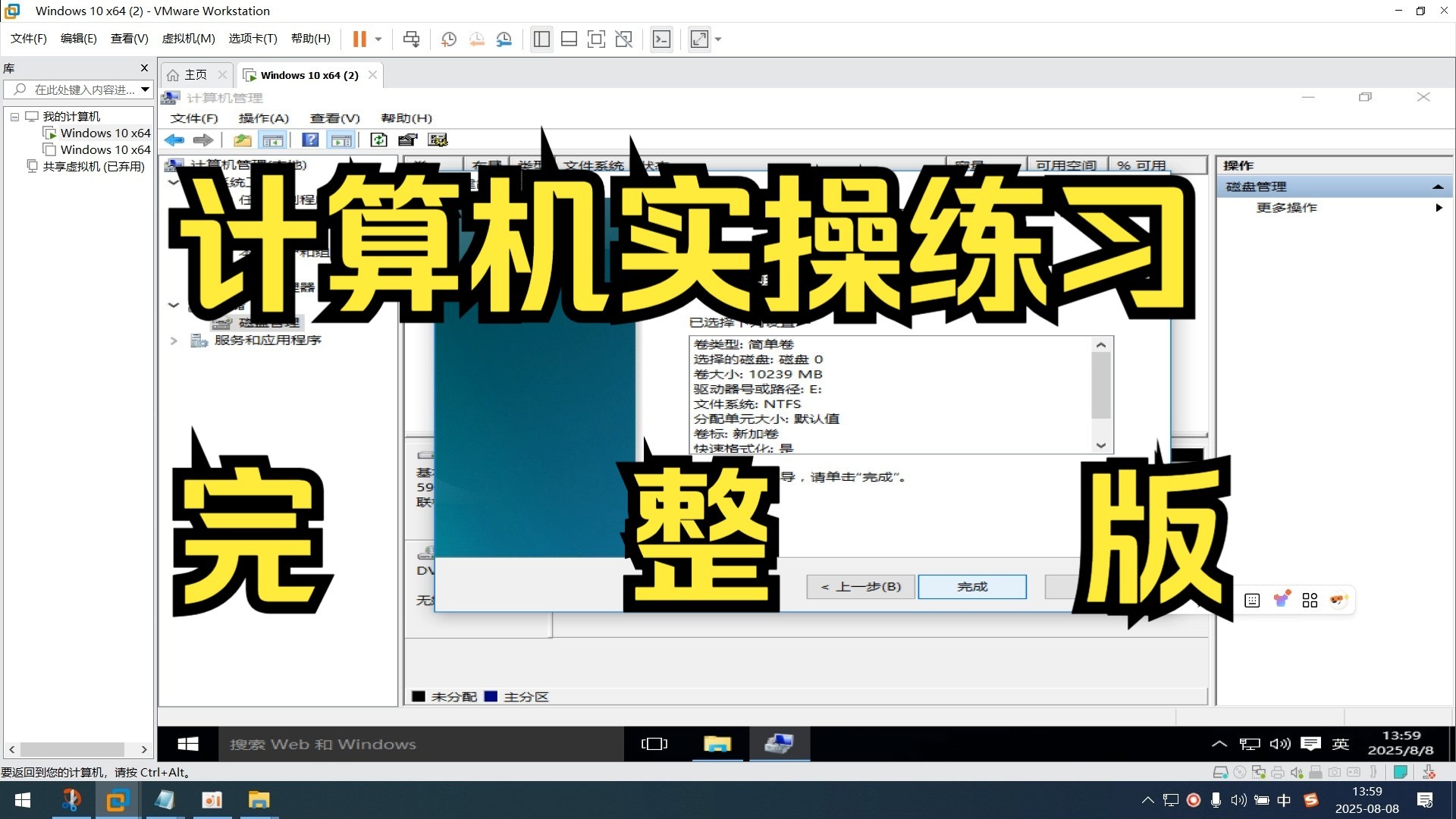
Task: Enter full screen mode
Action: 596,39
